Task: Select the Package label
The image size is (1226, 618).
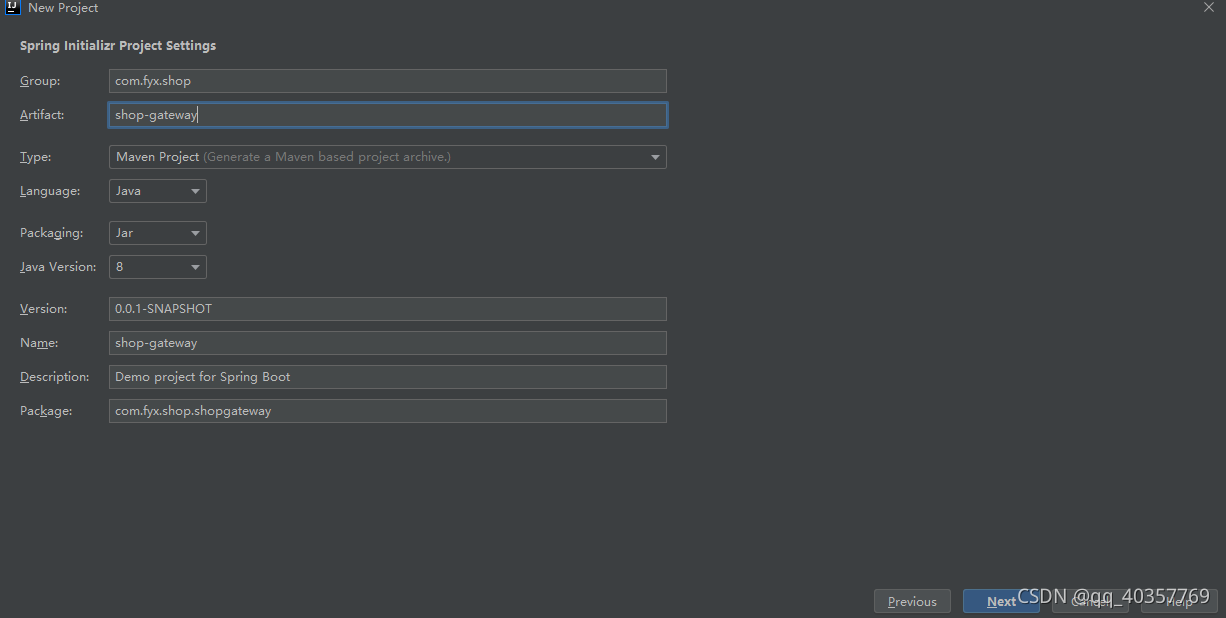Action: point(46,411)
